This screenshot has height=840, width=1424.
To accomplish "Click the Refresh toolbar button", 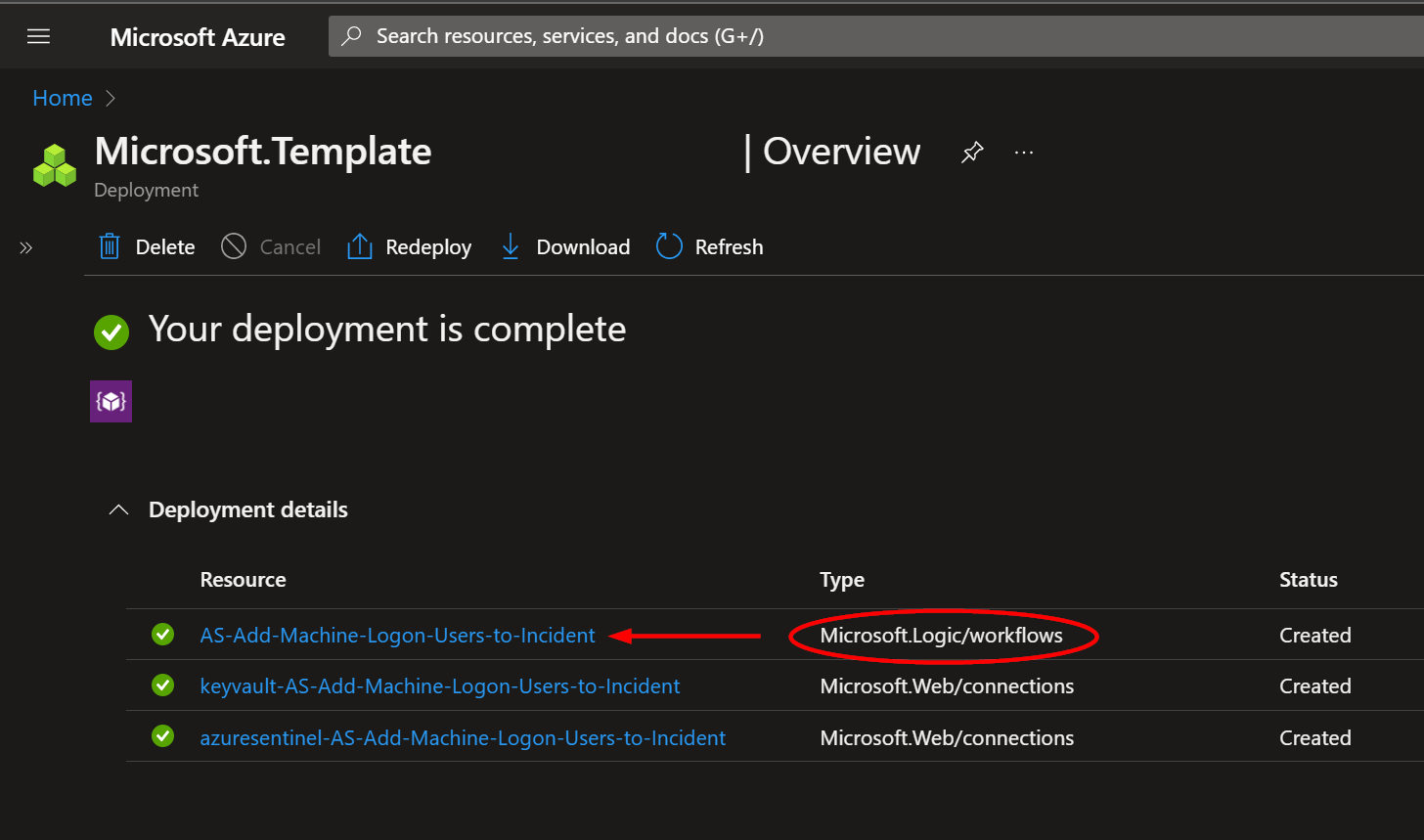I will pyautogui.click(x=709, y=246).
